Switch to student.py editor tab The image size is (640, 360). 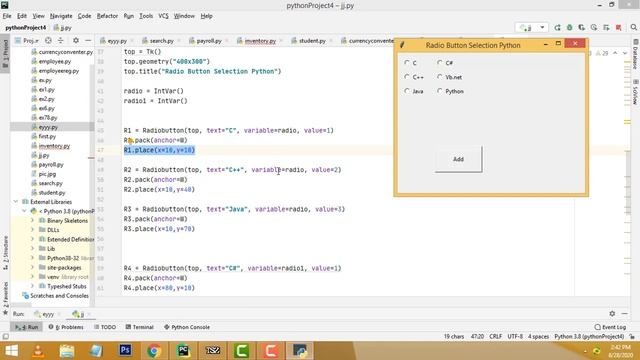(x=312, y=41)
